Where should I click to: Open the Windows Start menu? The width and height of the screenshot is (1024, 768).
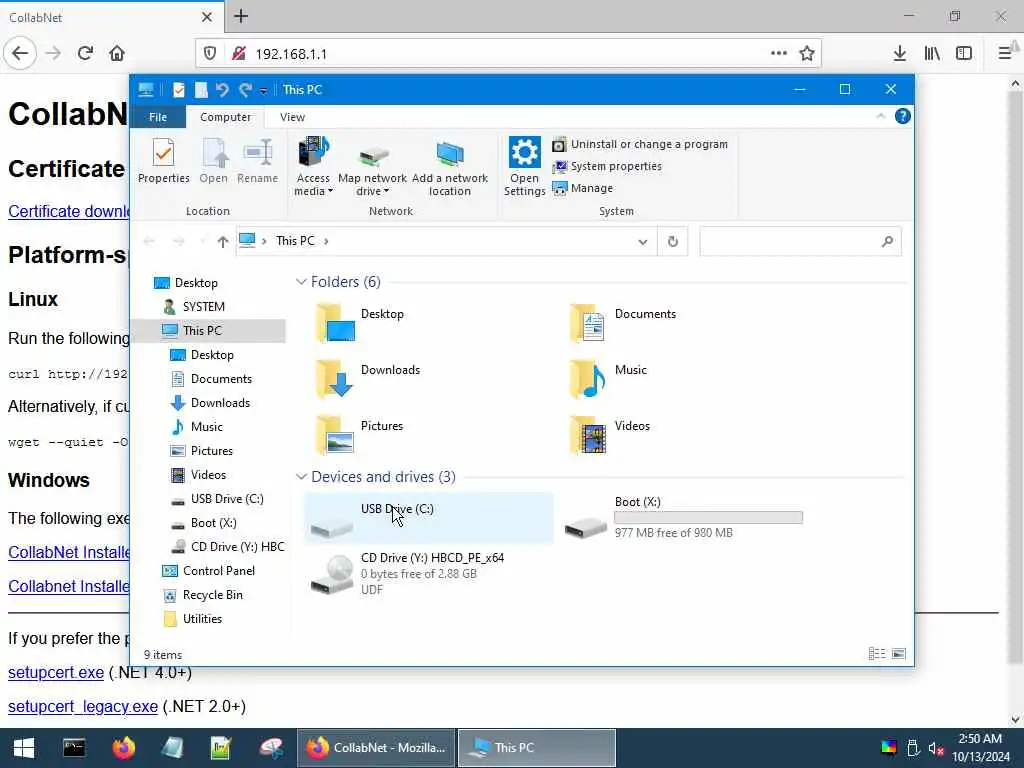tap(24, 748)
